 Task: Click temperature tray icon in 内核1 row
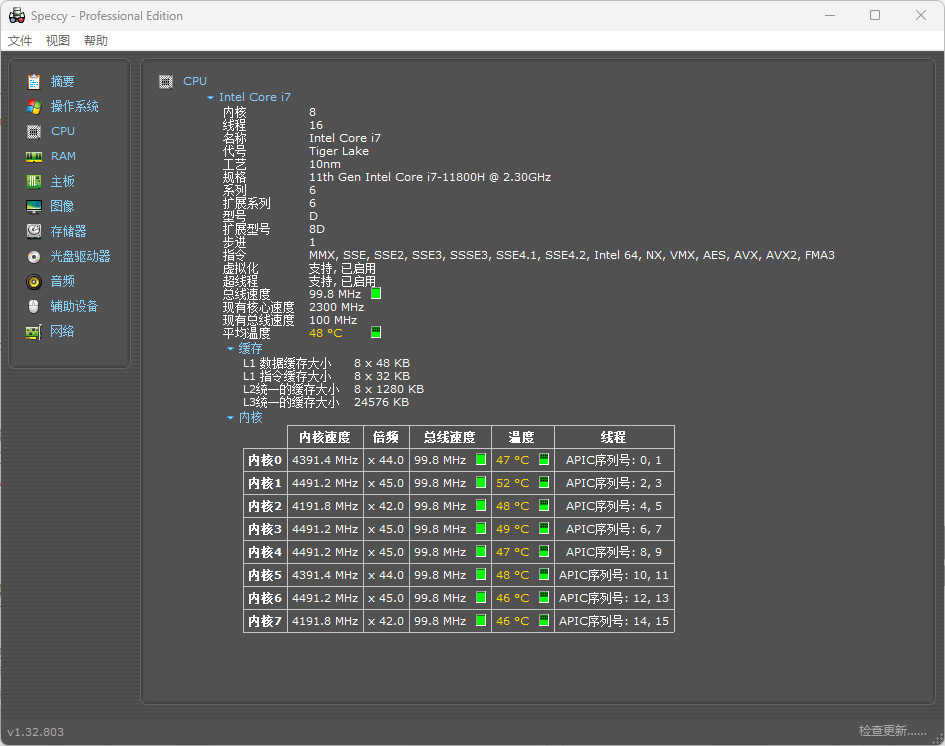pos(544,482)
